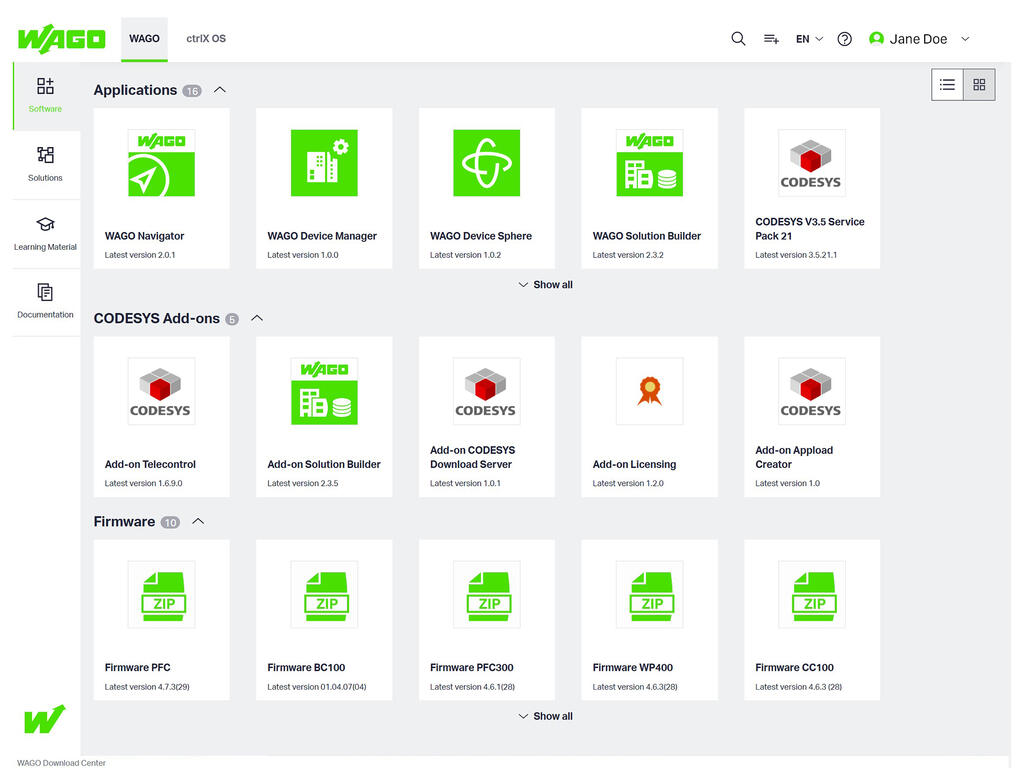Open the WAGO Navigator application icon

(161, 163)
